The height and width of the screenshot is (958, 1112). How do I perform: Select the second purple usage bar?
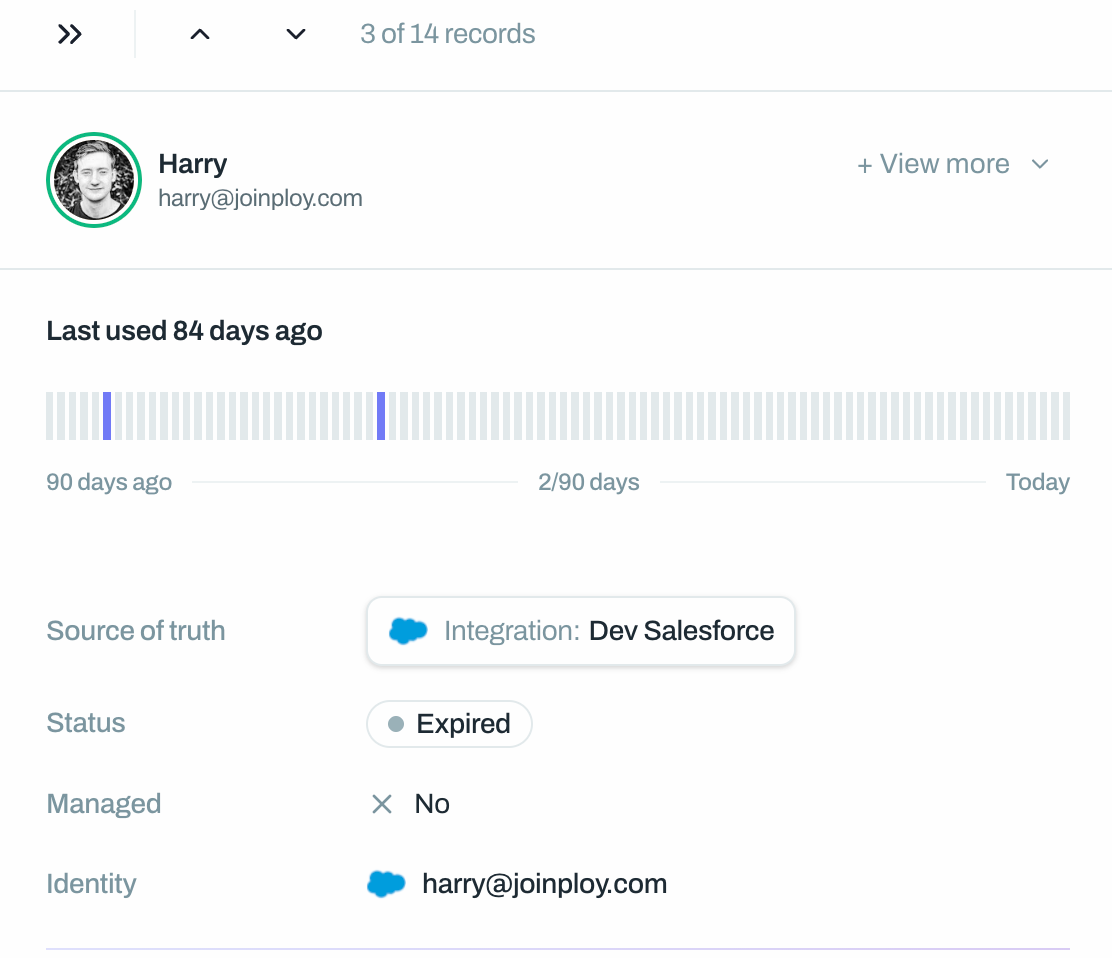point(381,416)
